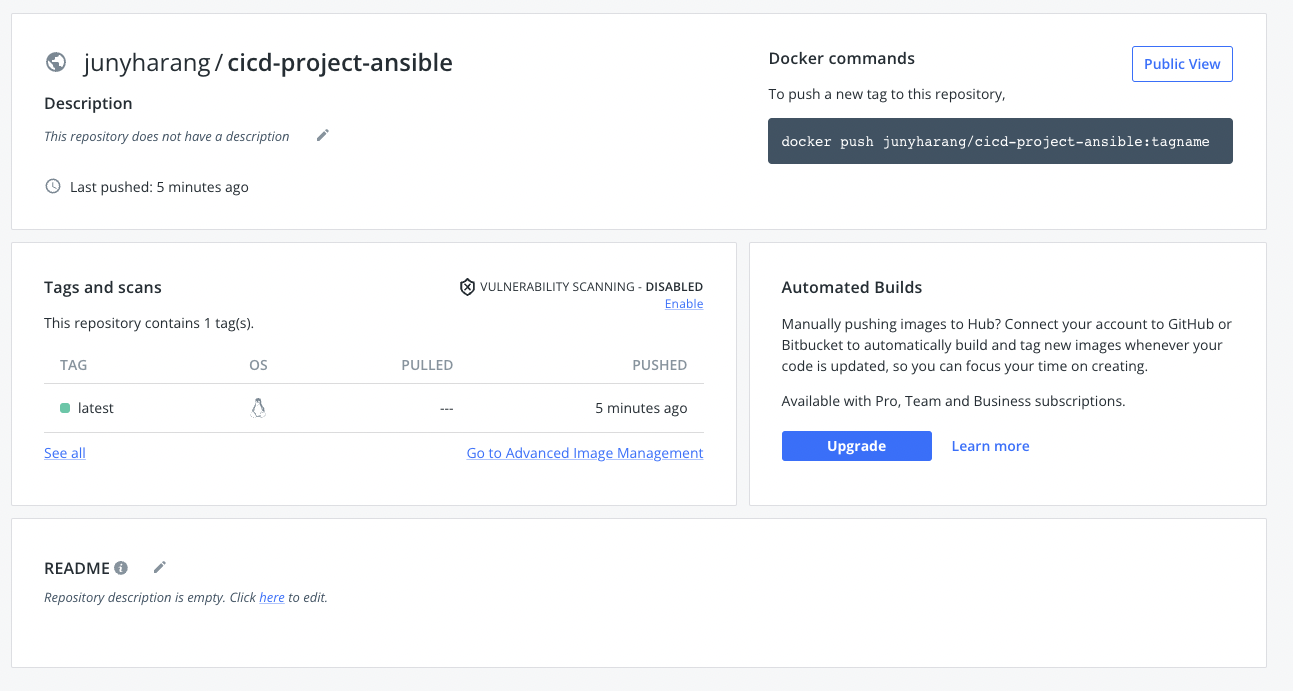Click the vulnerability scanning shield icon
Image resolution: width=1293 pixels, height=691 pixels.
tap(467, 287)
